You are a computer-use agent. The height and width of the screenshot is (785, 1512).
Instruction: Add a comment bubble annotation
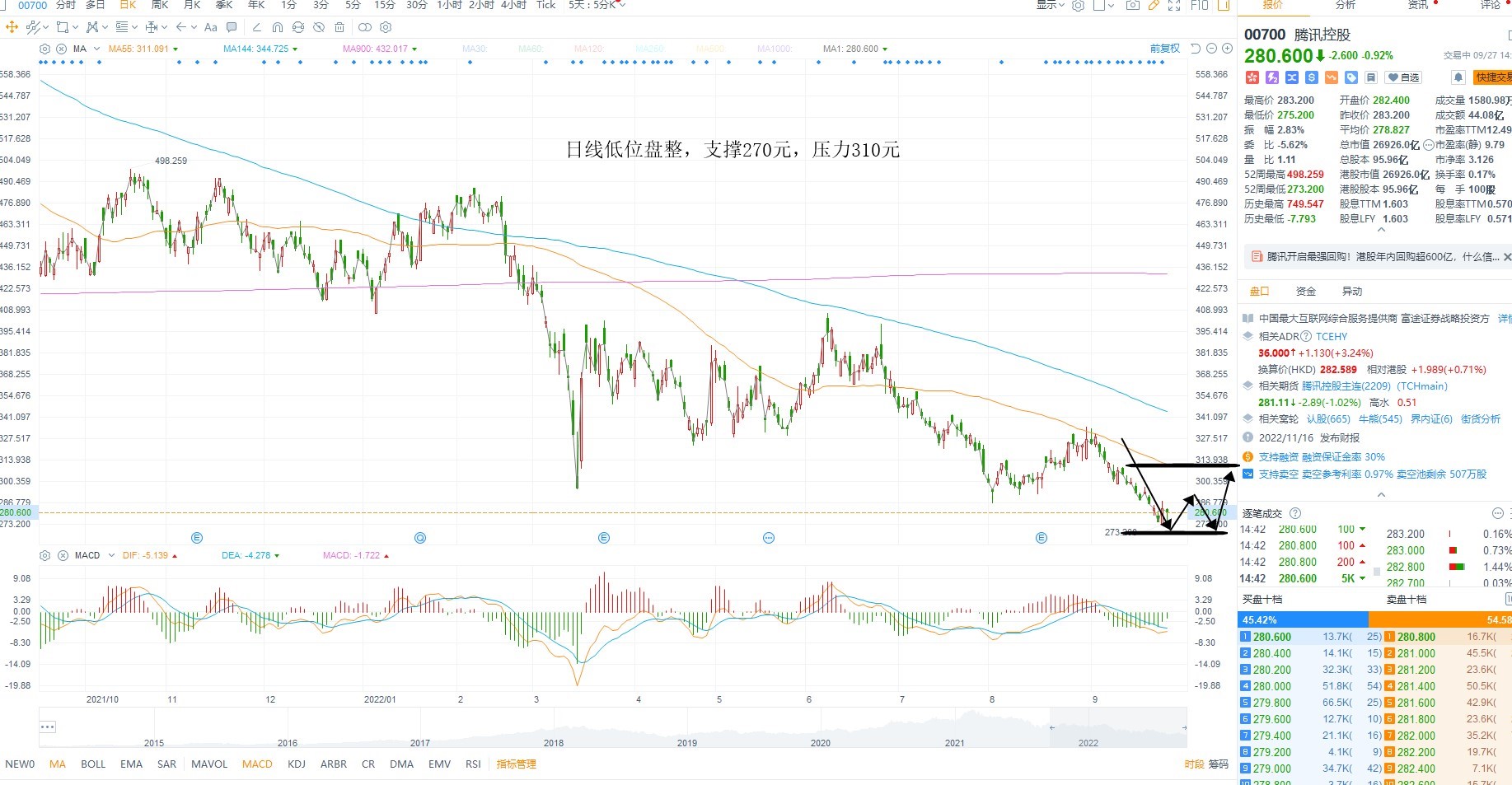[232, 27]
